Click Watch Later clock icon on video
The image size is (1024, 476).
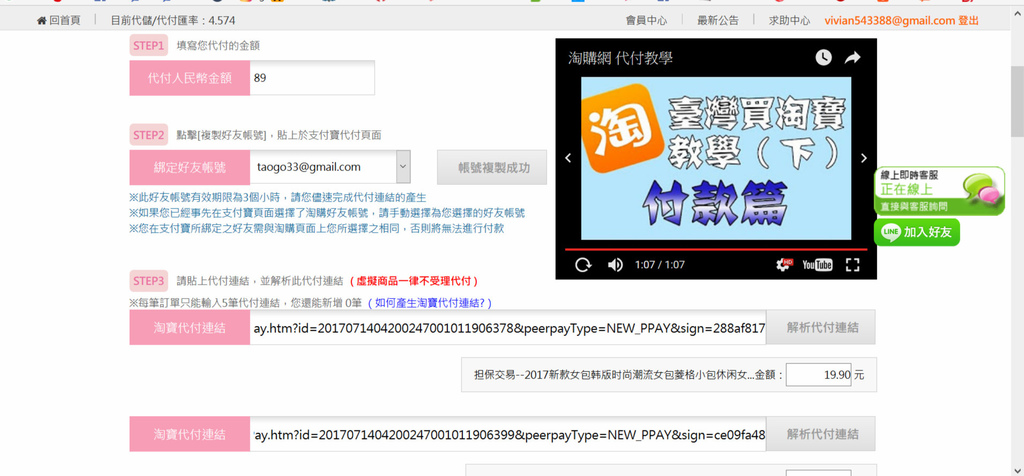click(x=824, y=57)
